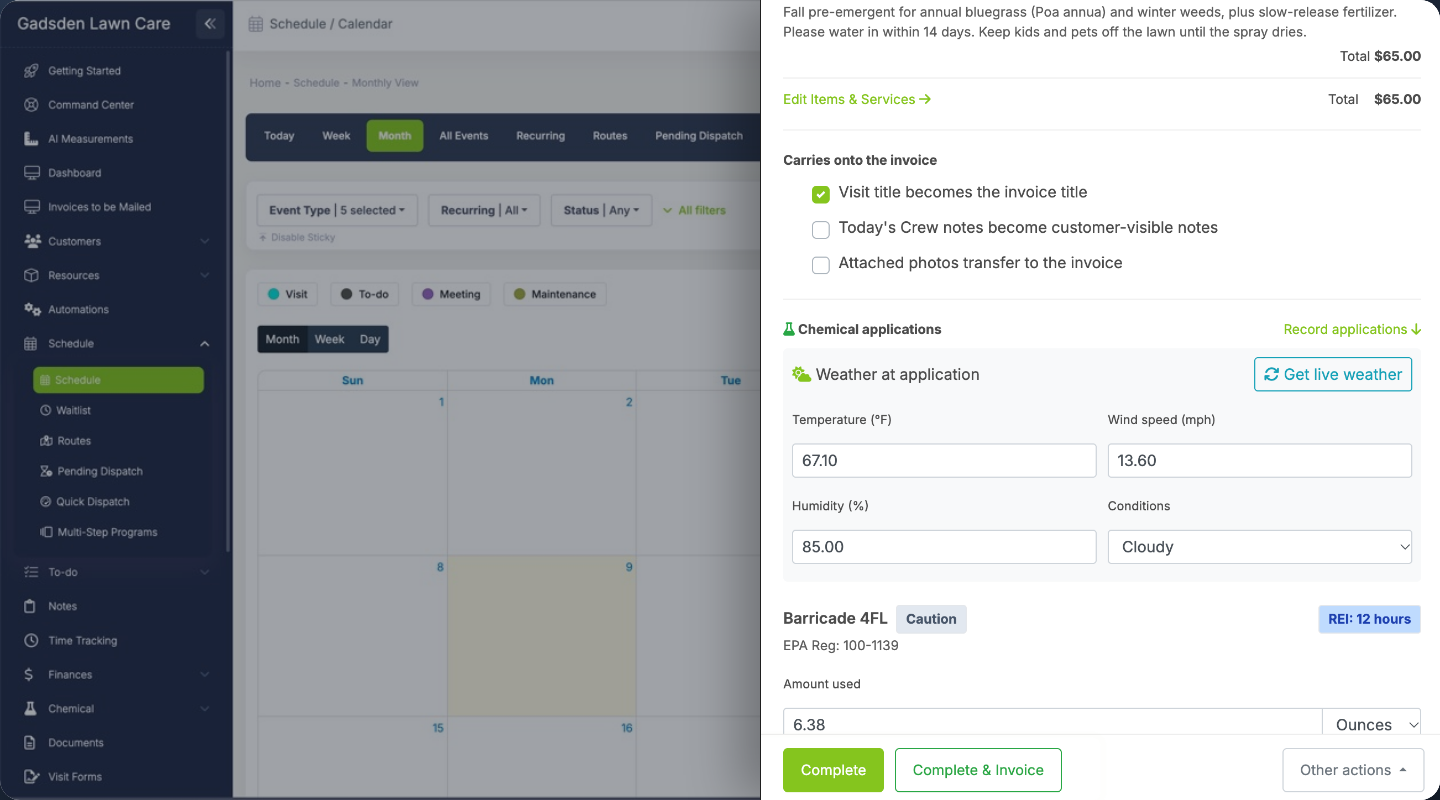The width and height of the screenshot is (1440, 800).
Task: Open the Recurring All filter dropdown
Action: point(484,210)
